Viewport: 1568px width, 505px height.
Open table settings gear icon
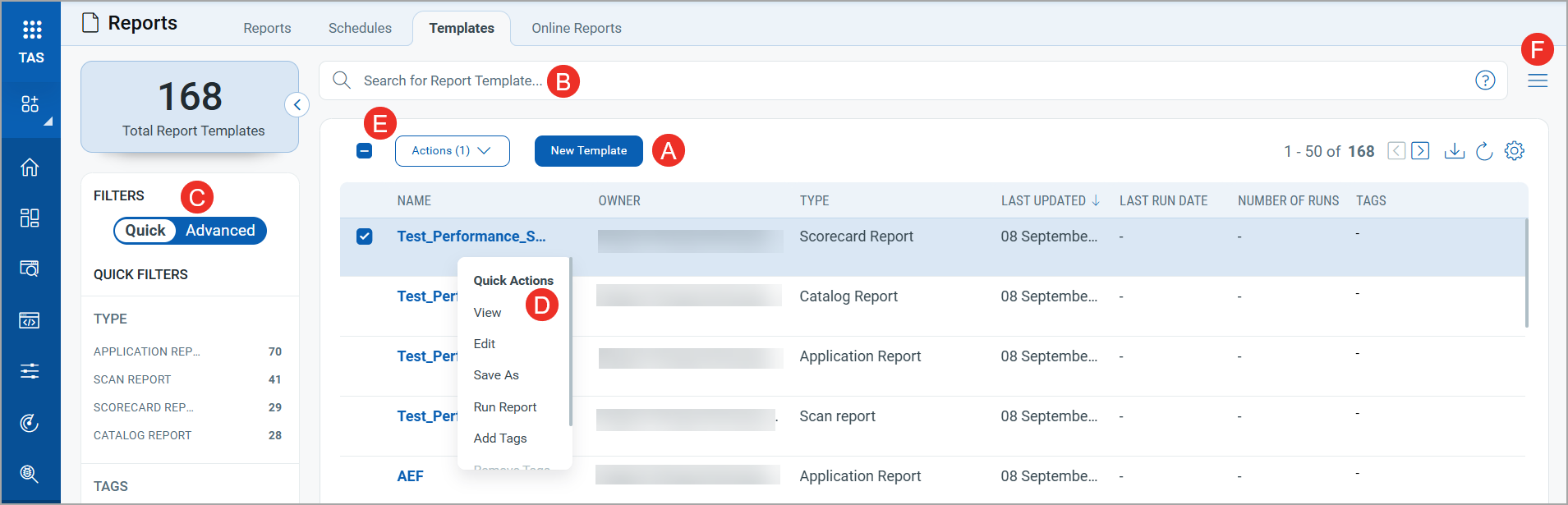[1514, 151]
